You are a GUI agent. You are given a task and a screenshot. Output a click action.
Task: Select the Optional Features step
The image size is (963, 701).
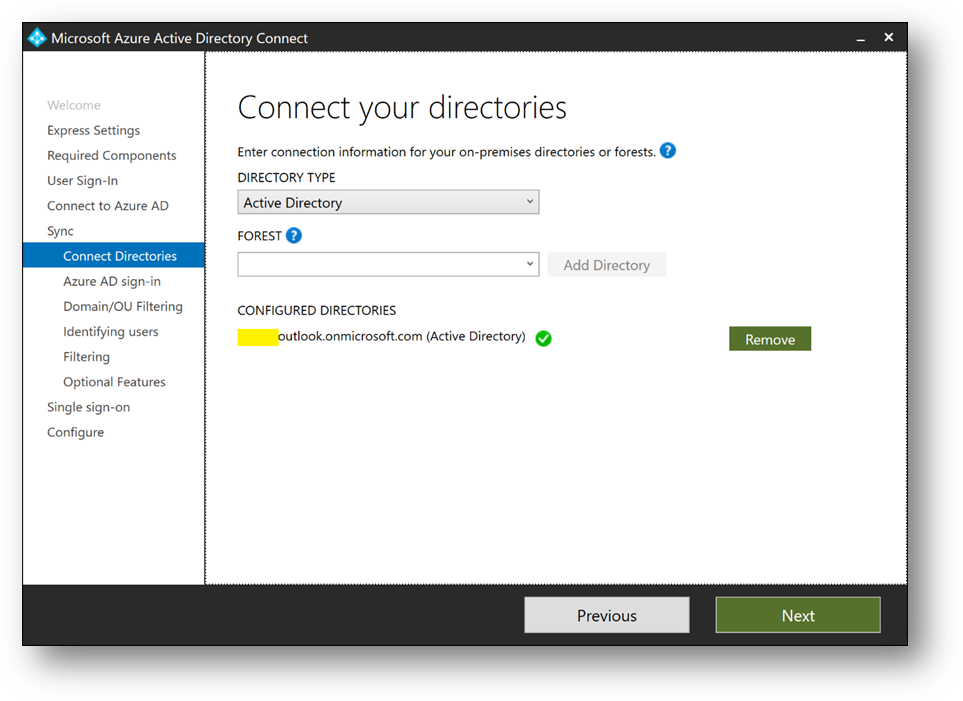tap(114, 382)
